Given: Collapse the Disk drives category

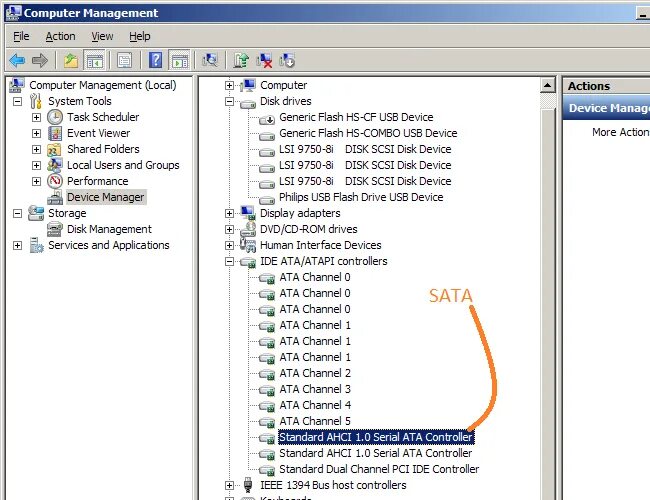Looking at the screenshot, I should (229, 101).
